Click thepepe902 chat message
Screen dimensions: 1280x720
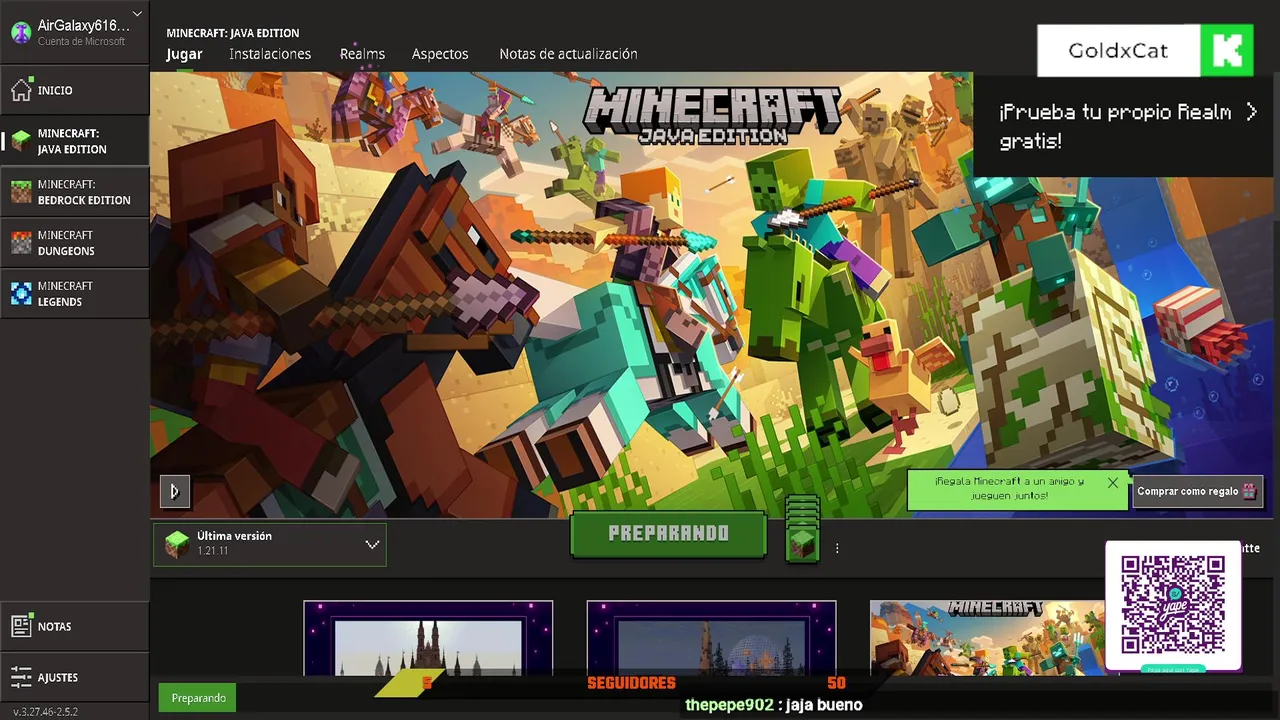click(x=773, y=705)
